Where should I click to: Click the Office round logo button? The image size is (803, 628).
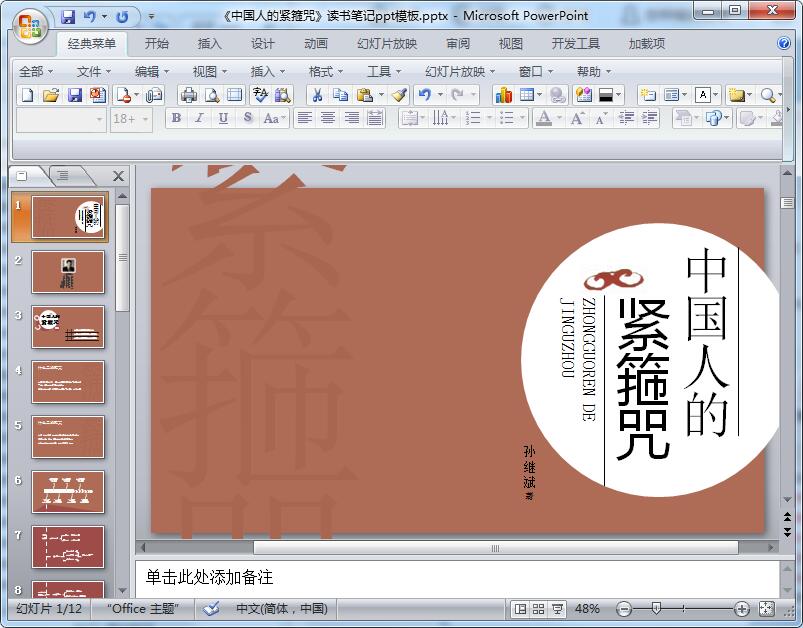point(30,25)
